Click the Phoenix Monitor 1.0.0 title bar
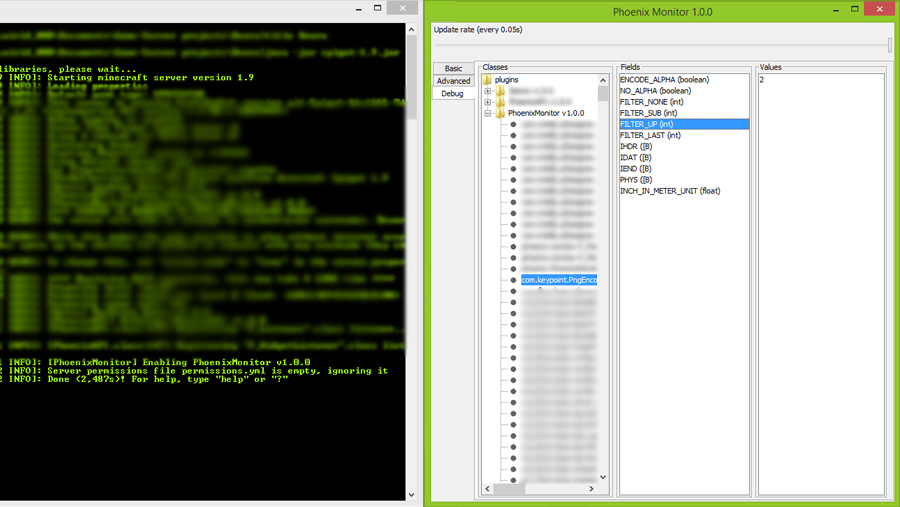 point(662,12)
